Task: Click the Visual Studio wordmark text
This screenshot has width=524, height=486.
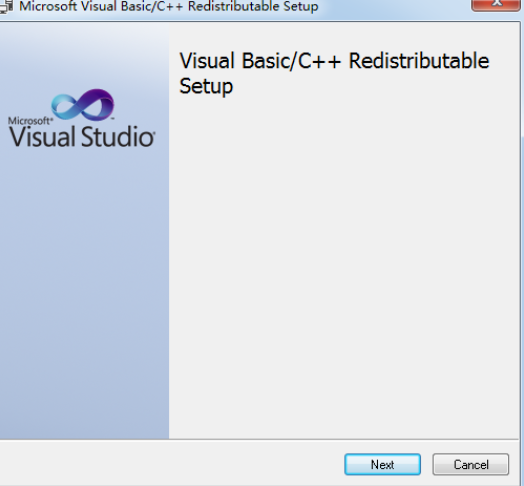Action: [82, 137]
